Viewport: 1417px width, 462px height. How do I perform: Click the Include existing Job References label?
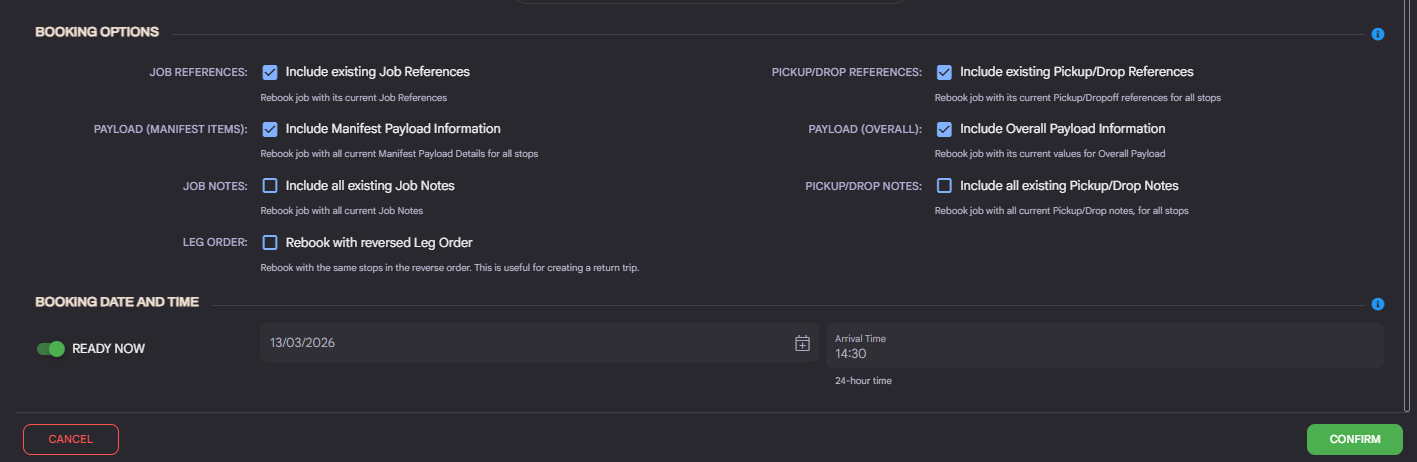[378, 72]
